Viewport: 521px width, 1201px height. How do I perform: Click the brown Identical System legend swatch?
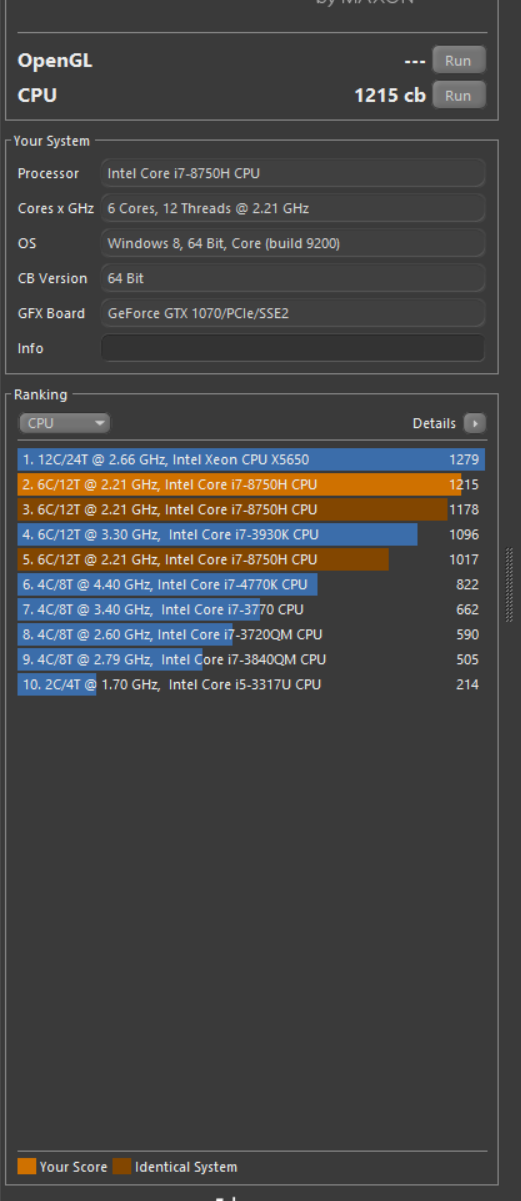click(x=122, y=1166)
